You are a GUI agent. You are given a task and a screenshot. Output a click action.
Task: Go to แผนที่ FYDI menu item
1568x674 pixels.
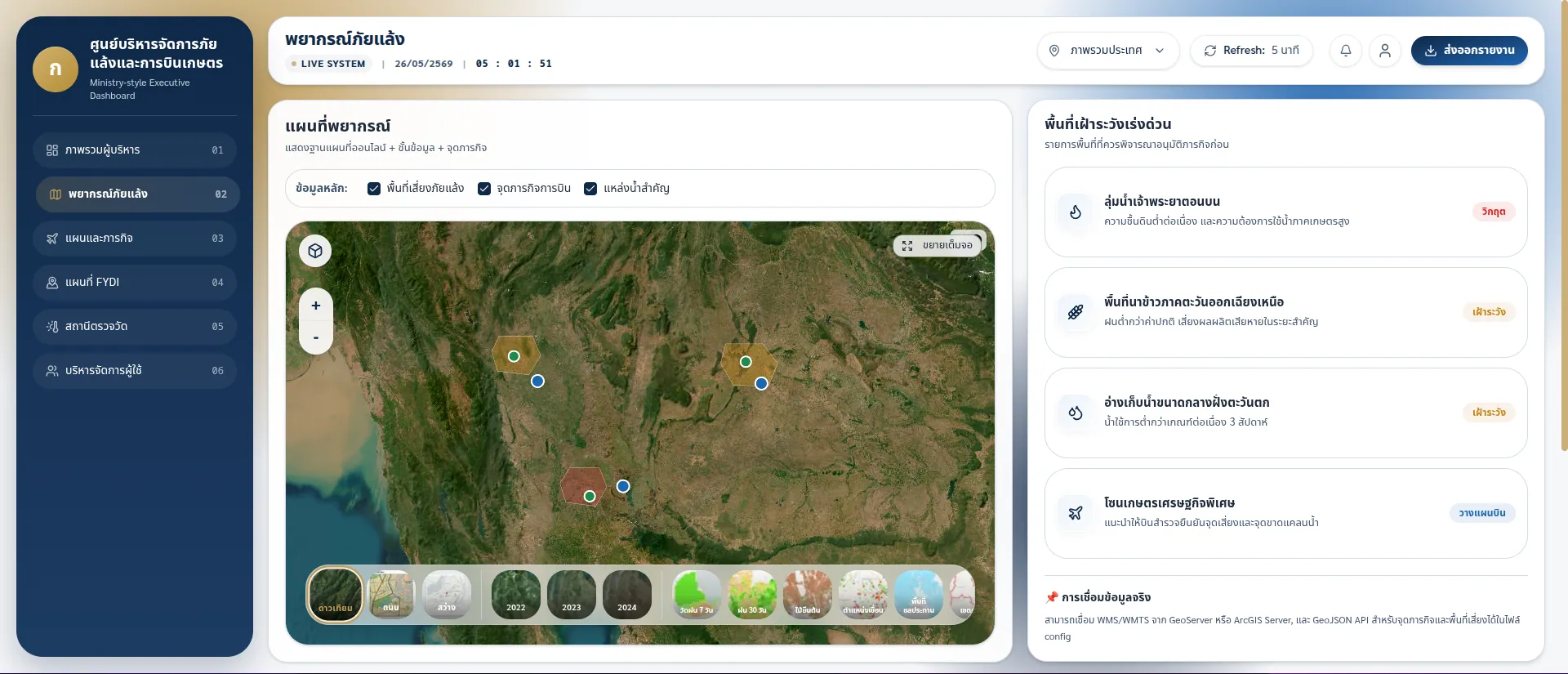click(x=135, y=283)
